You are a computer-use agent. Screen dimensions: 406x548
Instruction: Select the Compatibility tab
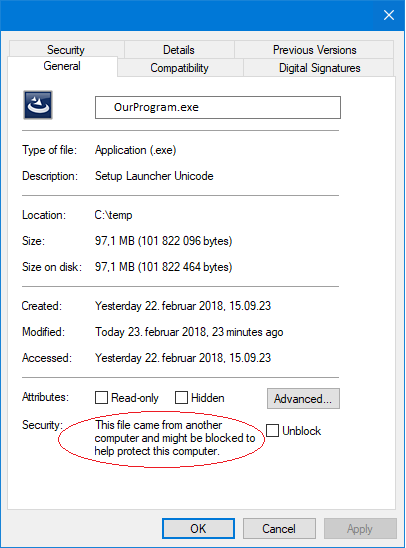pyautogui.click(x=180, y=68)
